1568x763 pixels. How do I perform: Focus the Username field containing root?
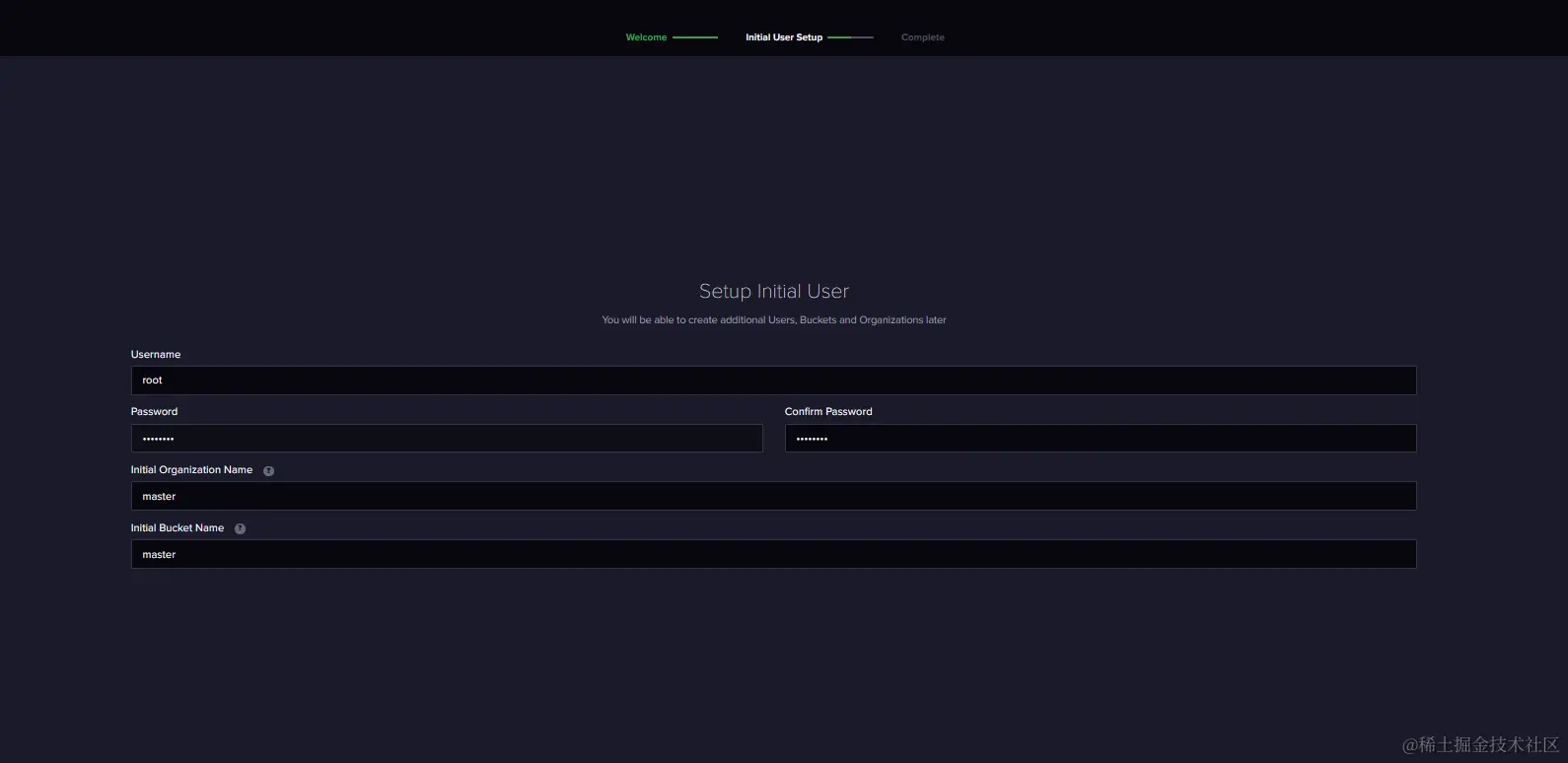pos(773,381)
